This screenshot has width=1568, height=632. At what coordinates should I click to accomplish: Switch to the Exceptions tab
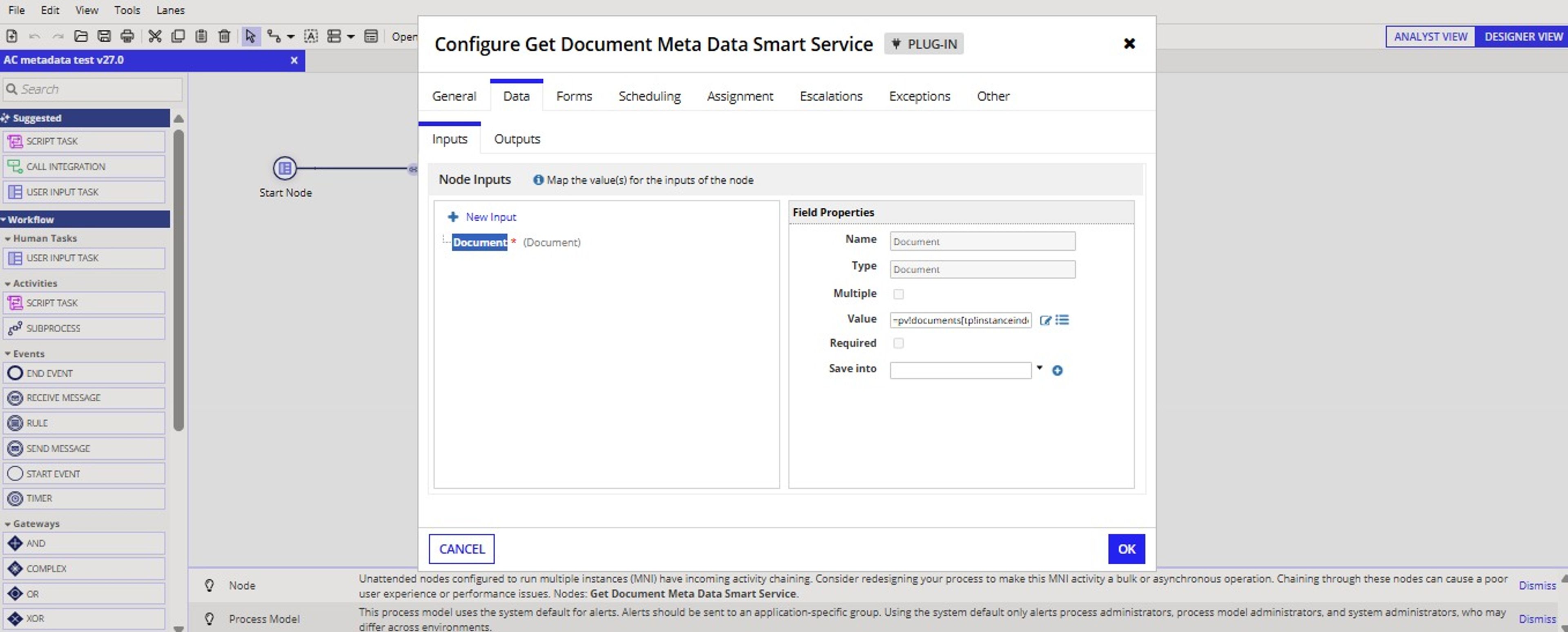coord(920,96)
